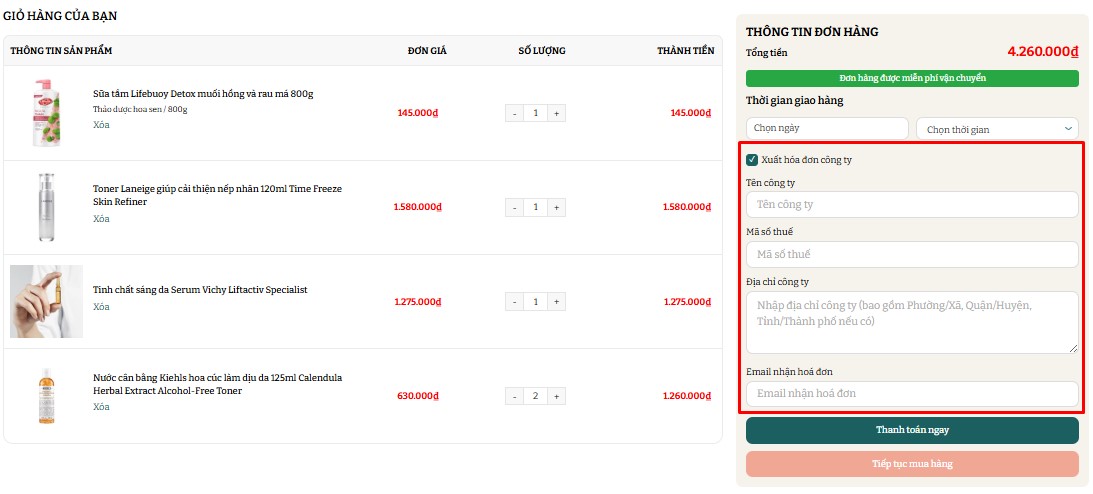Focus the 'Tên công ty' input field
1093x494 pixels.
912,204
